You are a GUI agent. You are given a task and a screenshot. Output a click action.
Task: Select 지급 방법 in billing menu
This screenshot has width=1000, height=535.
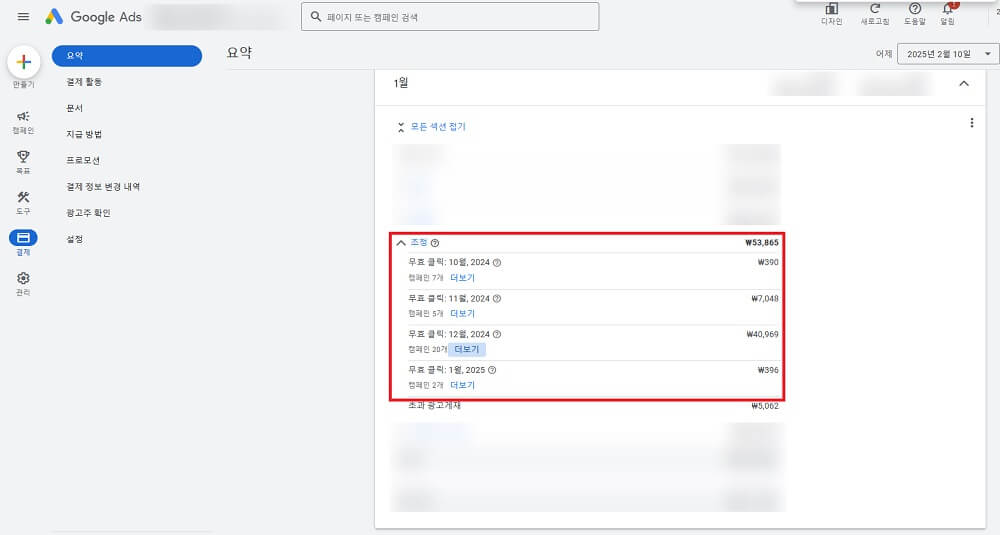tap(84, 134)
